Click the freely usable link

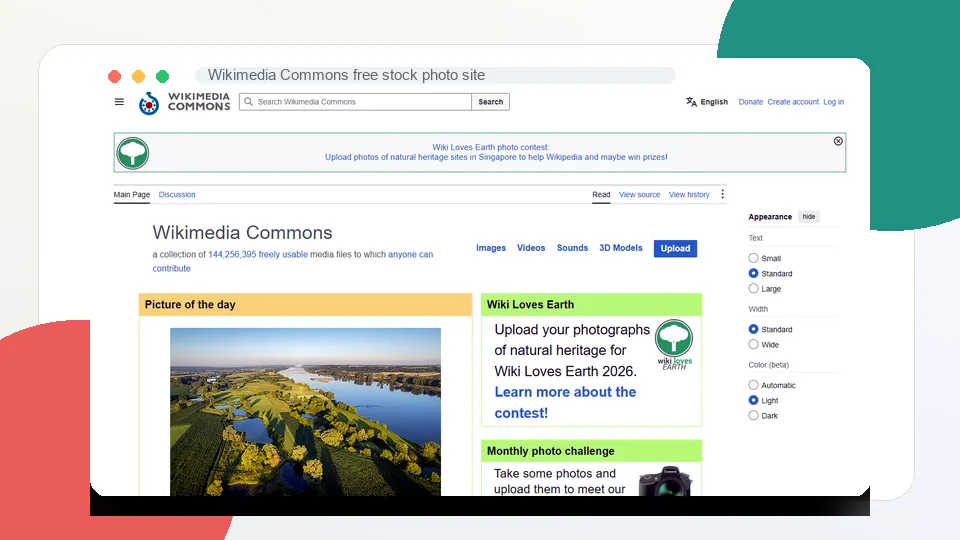[283, 255]
